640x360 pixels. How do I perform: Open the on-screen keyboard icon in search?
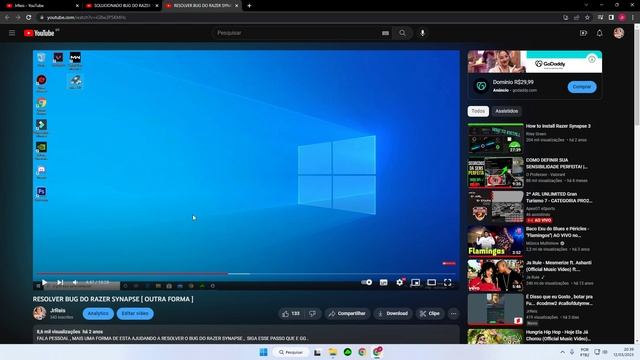coord(385,33)
